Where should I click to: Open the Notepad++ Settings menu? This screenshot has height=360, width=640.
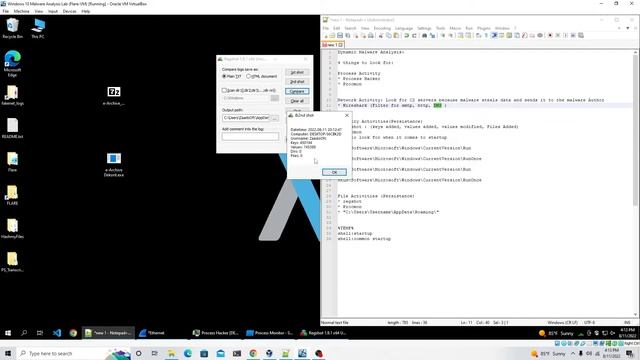pyautogui.click(x=424, y=28)
